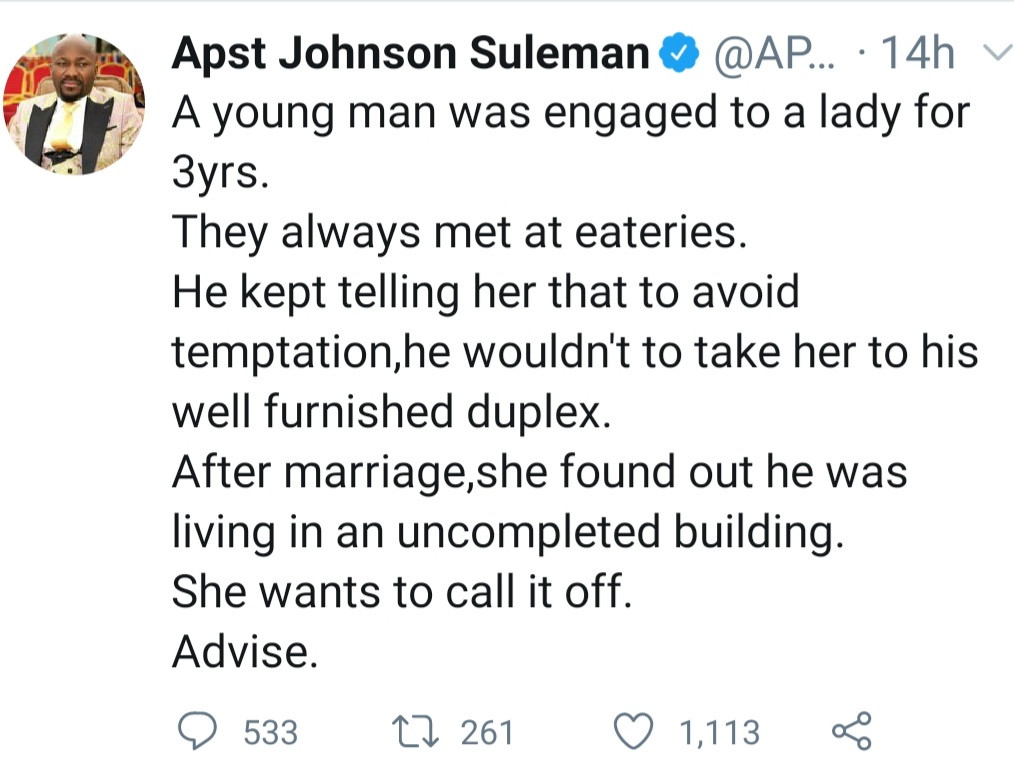The height and width of the screenshot is (772, 1014).
Task: Click the @AP... username handle
Action: (x=774, y=54)
